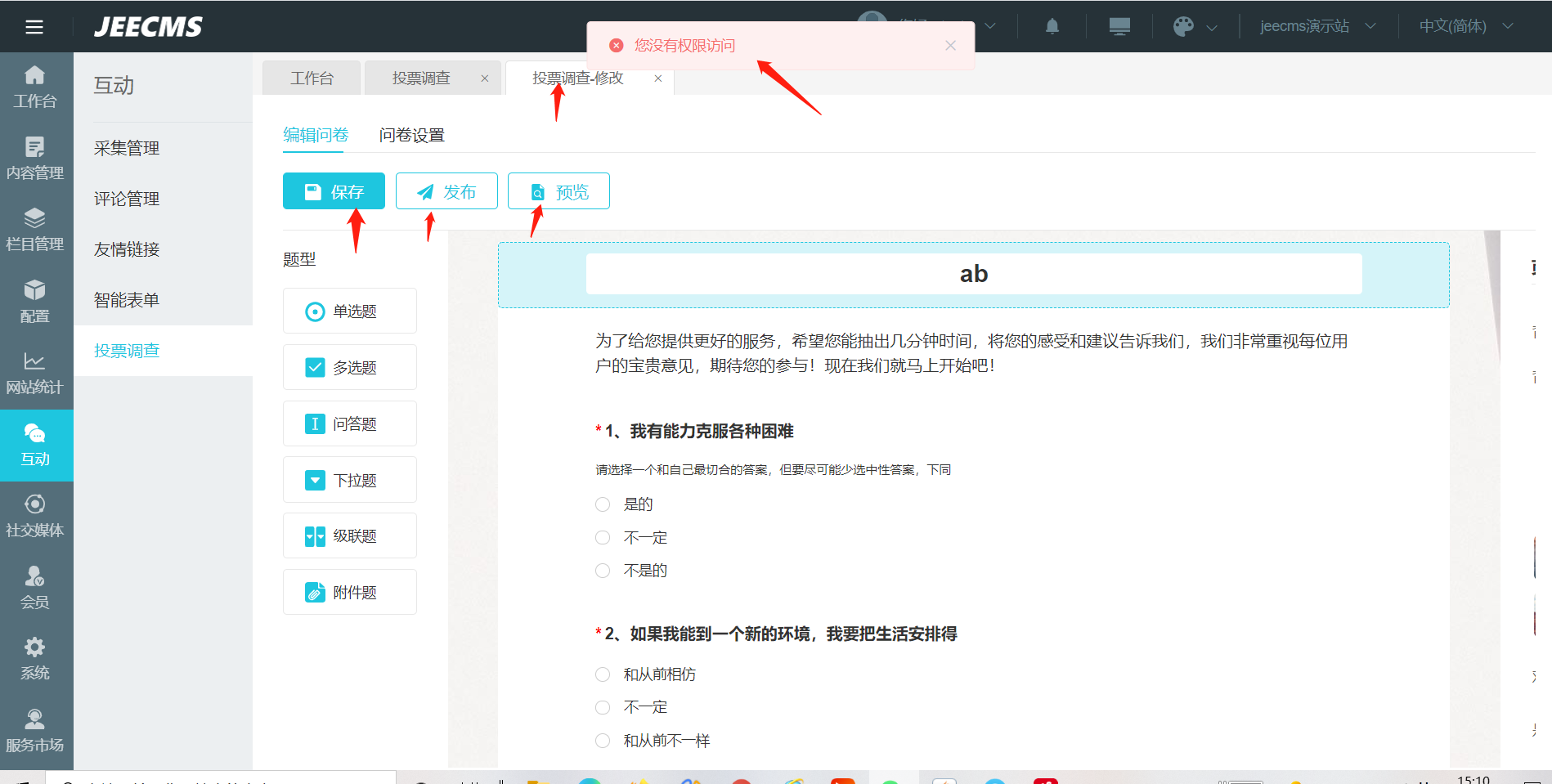Add a 下拉题 question type

click(x=350, y=480)
